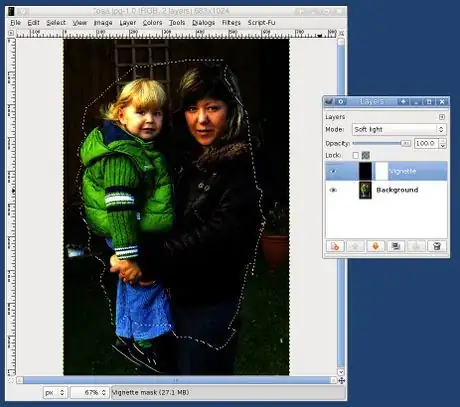This screenshot has height=407, width=460.
Task: Click the horizontal scrollbar thumb
Action: tap(176, 380)
